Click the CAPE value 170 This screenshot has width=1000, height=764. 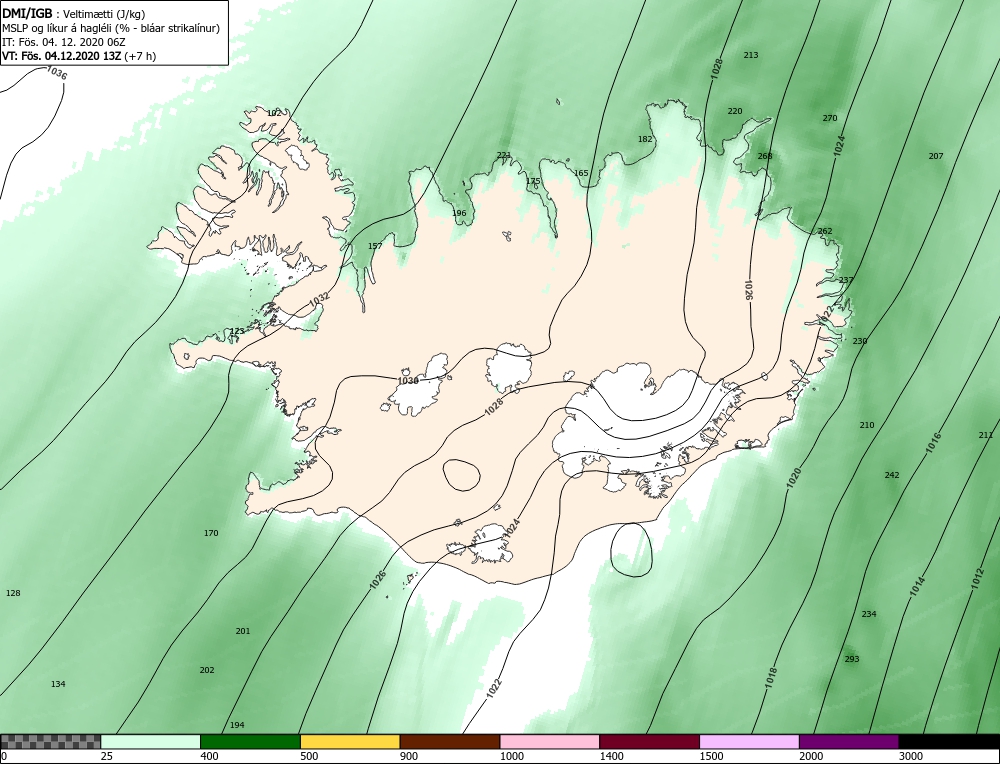210,533
